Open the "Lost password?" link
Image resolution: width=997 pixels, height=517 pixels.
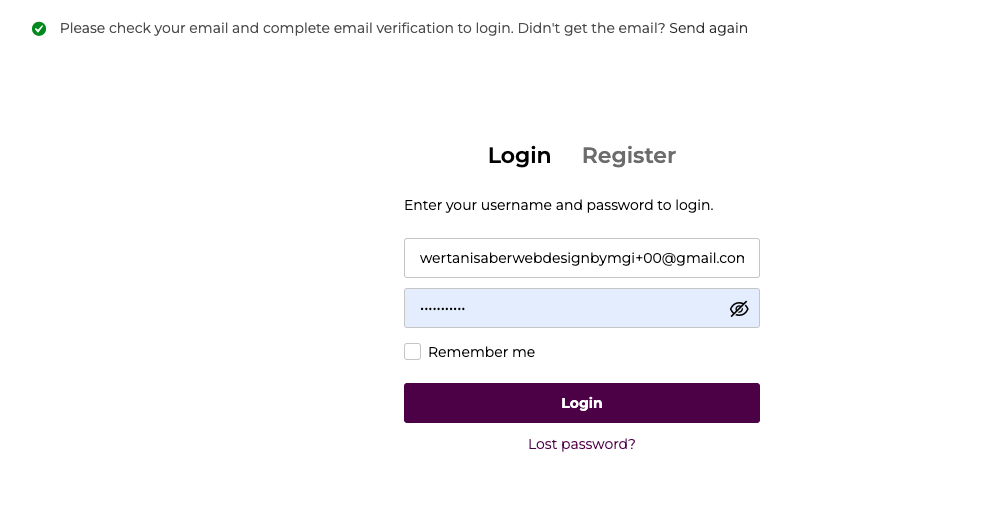[x=581, y=444]
